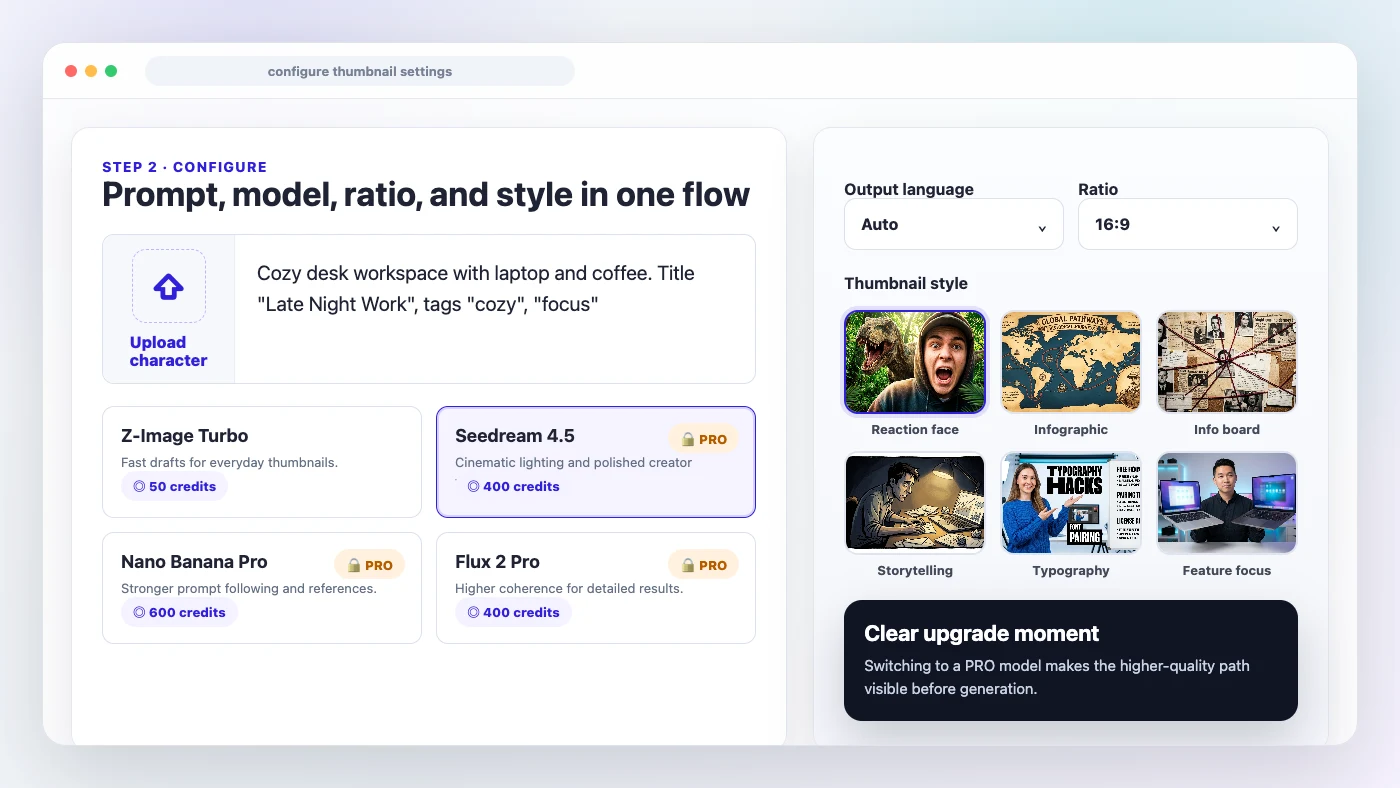Click the Clear upgrade moment banner
The height and width of the screenshot is (788, 1400).
[x=1071, y=660]
